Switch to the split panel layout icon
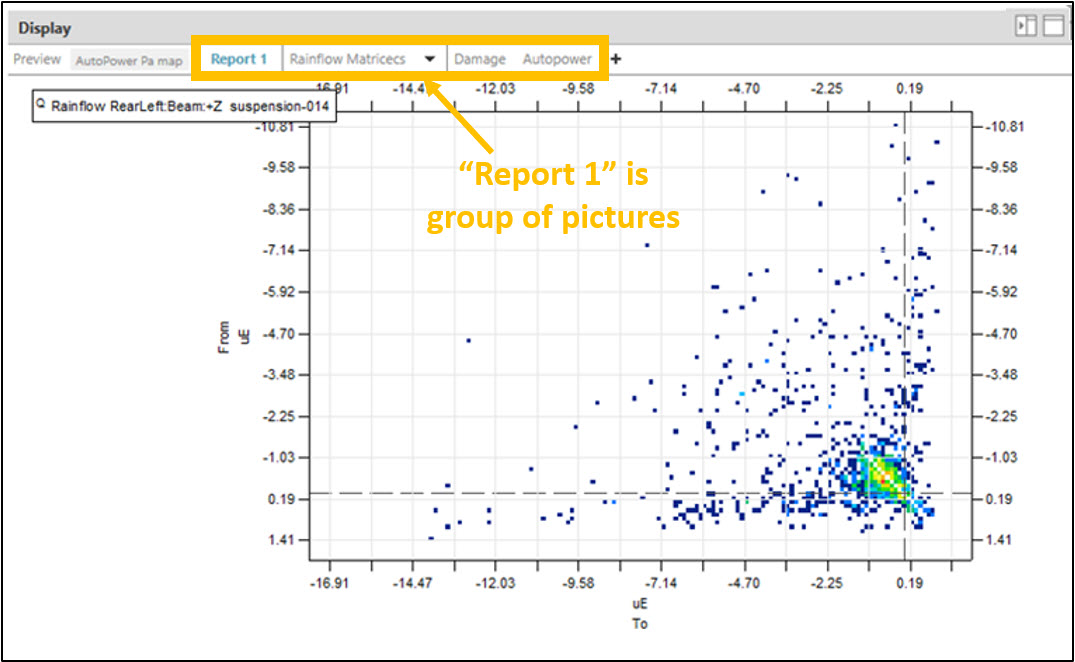 coord(1026,27)
